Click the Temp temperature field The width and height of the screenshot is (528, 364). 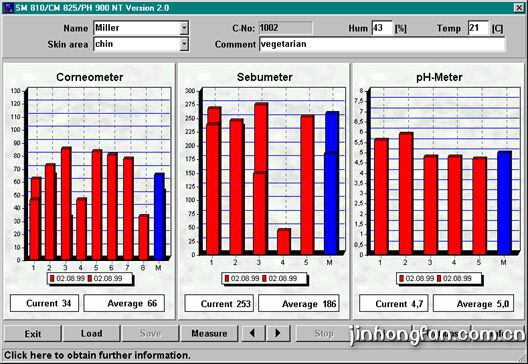478,28
